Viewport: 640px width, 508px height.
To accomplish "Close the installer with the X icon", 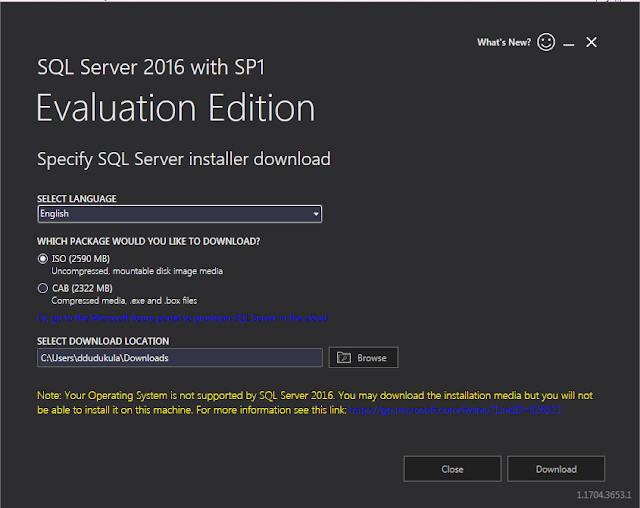I will tap(591, 42).
